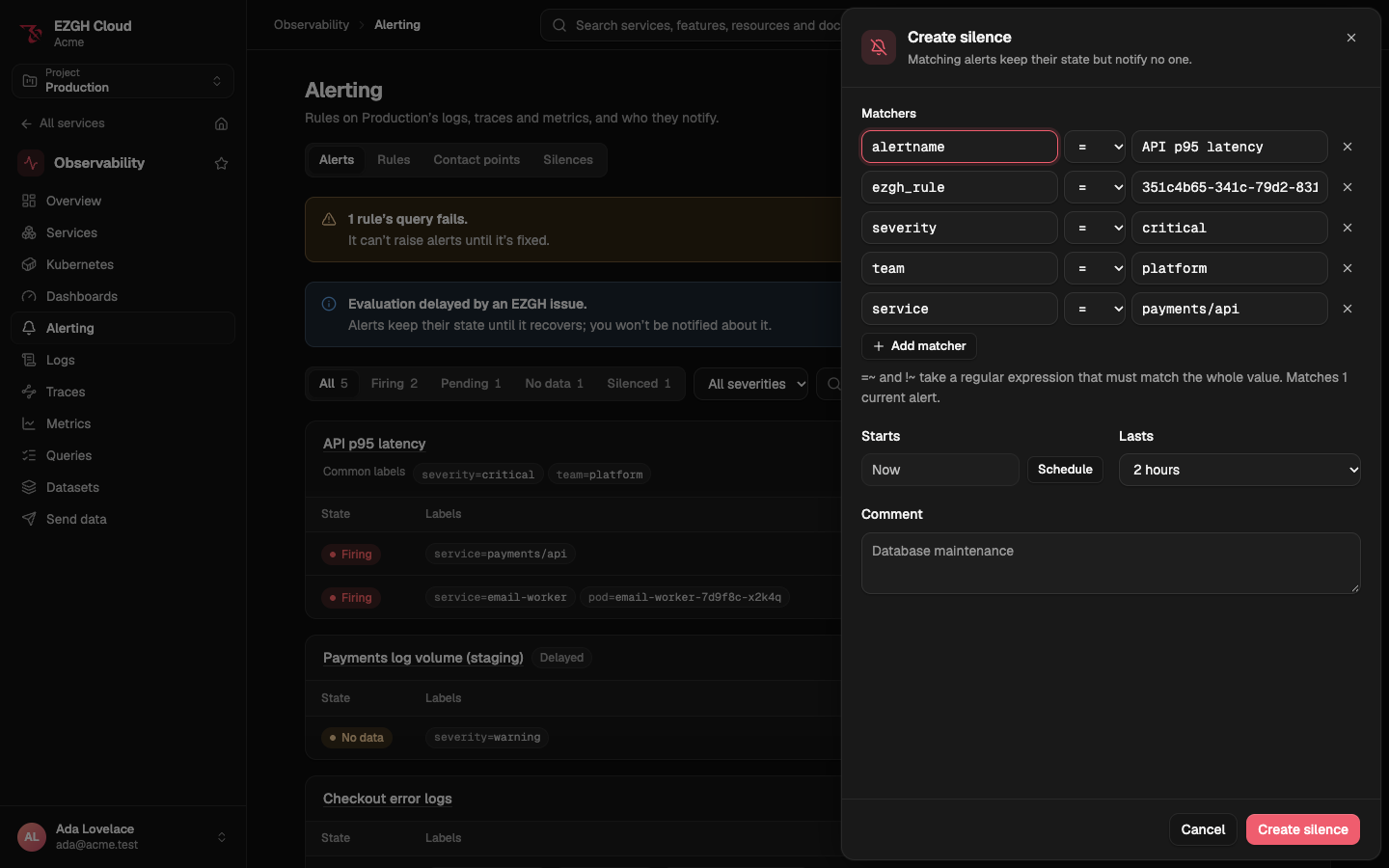
Task: Open Queries in the sidebar
Action: point(123,455)
